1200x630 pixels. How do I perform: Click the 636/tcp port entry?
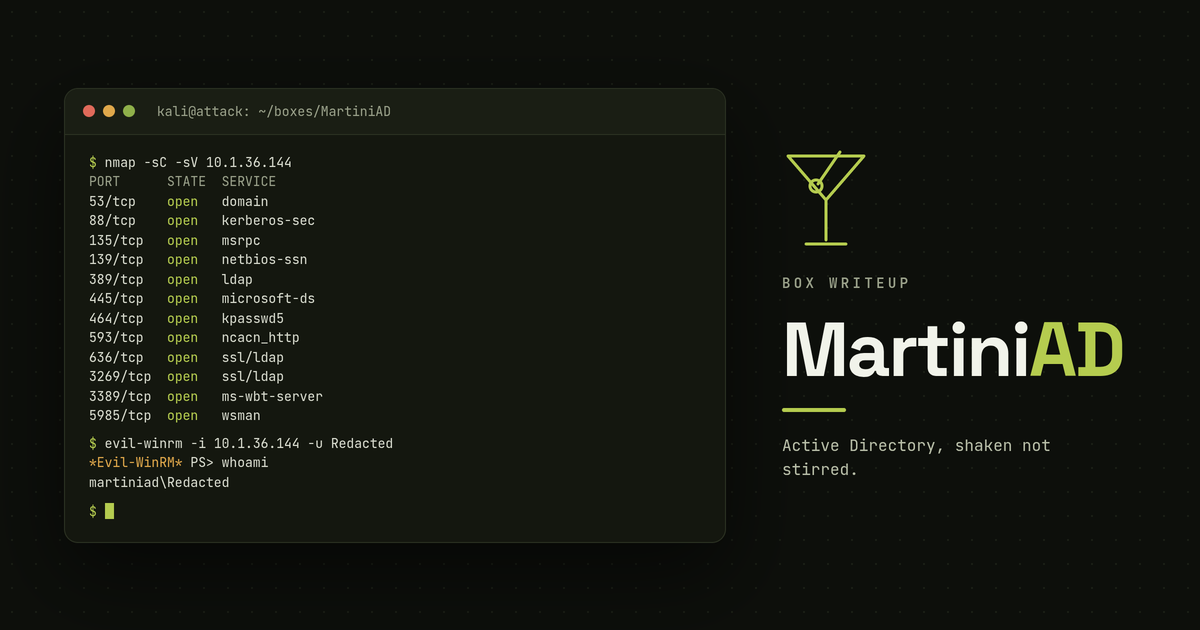[x=116, y=357]
